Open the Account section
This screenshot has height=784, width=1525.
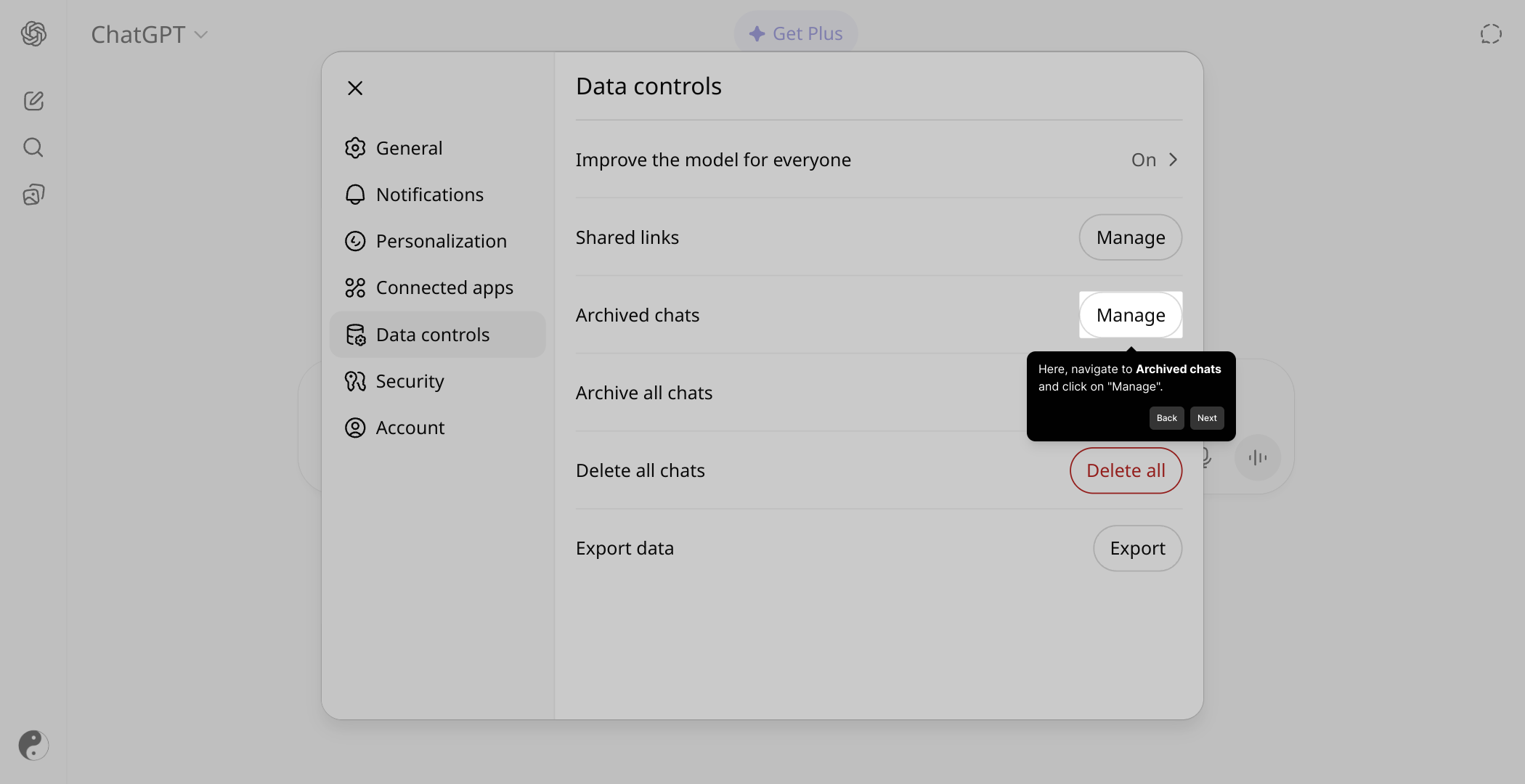pos(437,428)
